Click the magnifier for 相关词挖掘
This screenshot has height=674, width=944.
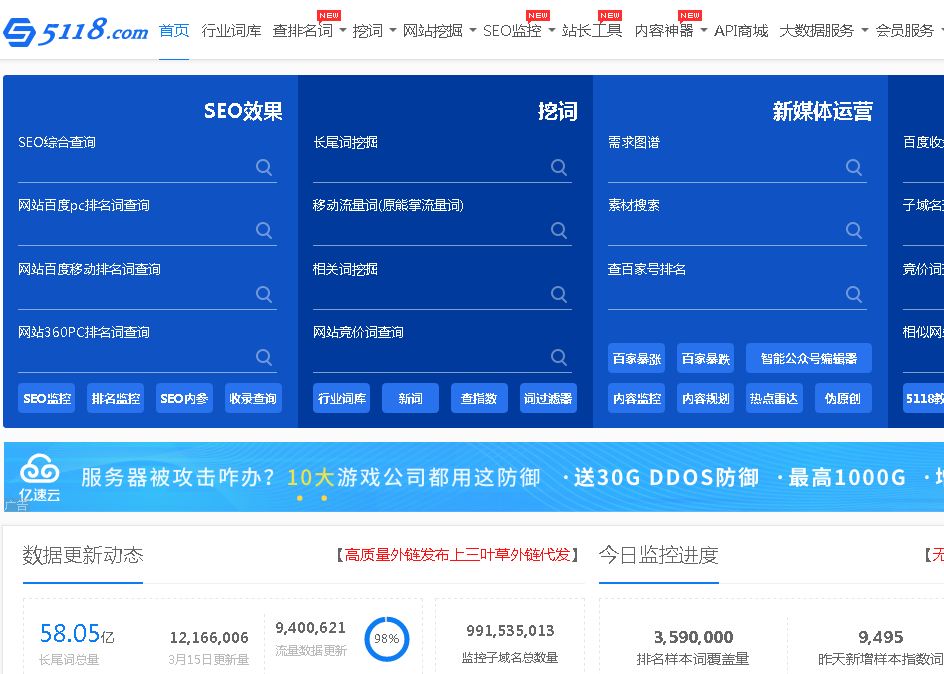pos(558,295)
